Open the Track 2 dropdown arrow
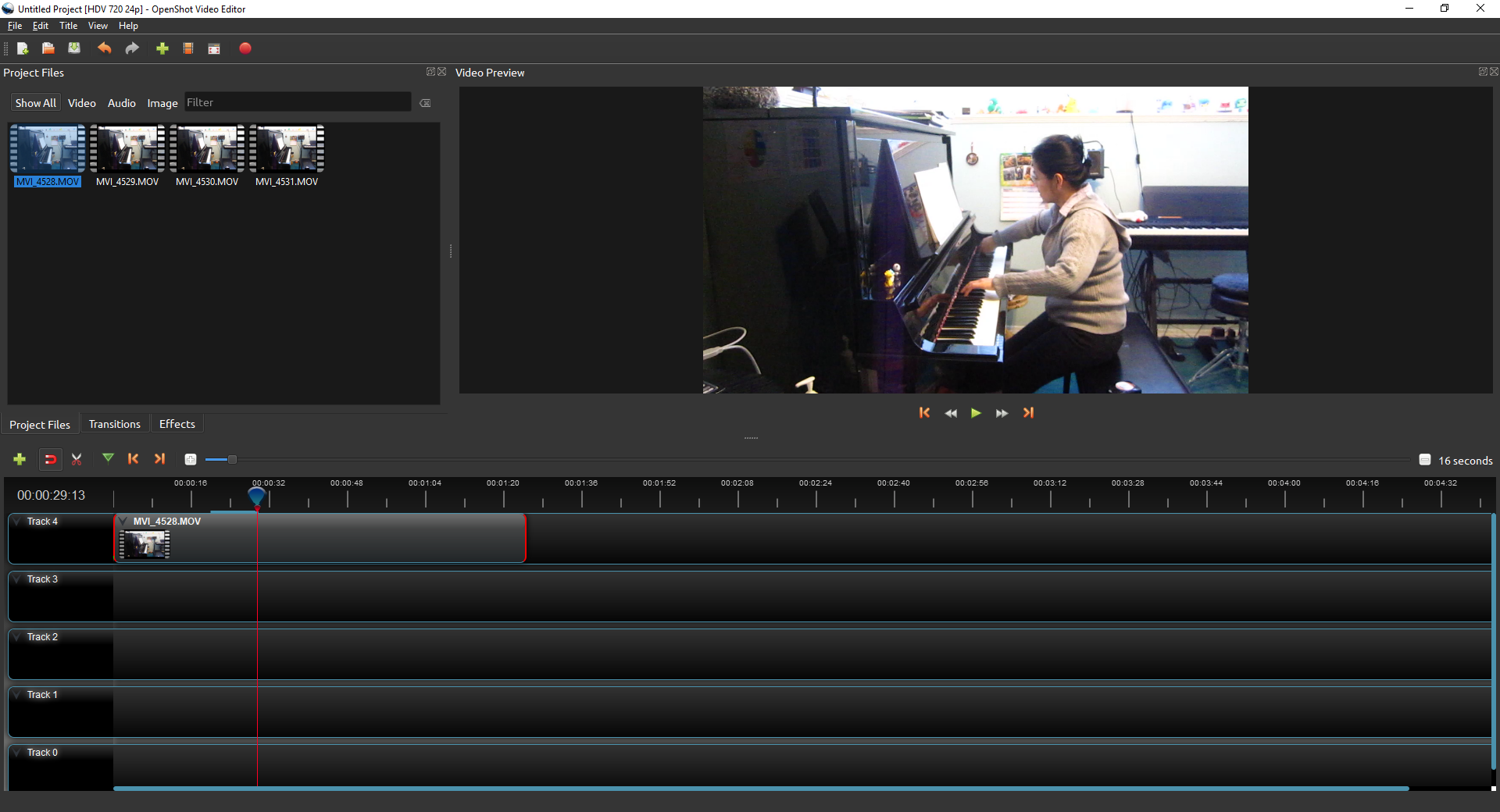Screen dimensions: 1500x812 click(17, 637)
